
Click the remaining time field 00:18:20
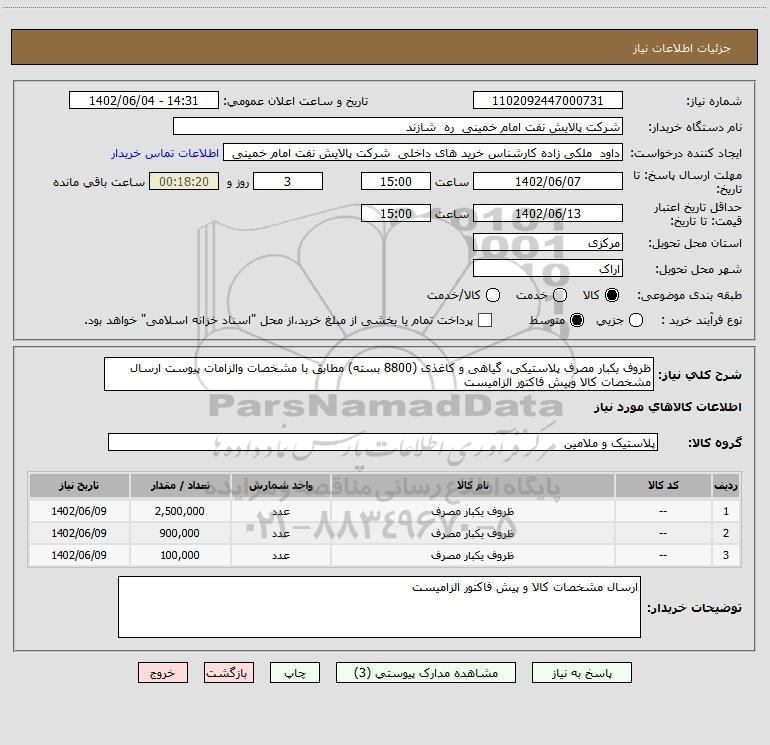pyautogui.click(x=184, y=181)
